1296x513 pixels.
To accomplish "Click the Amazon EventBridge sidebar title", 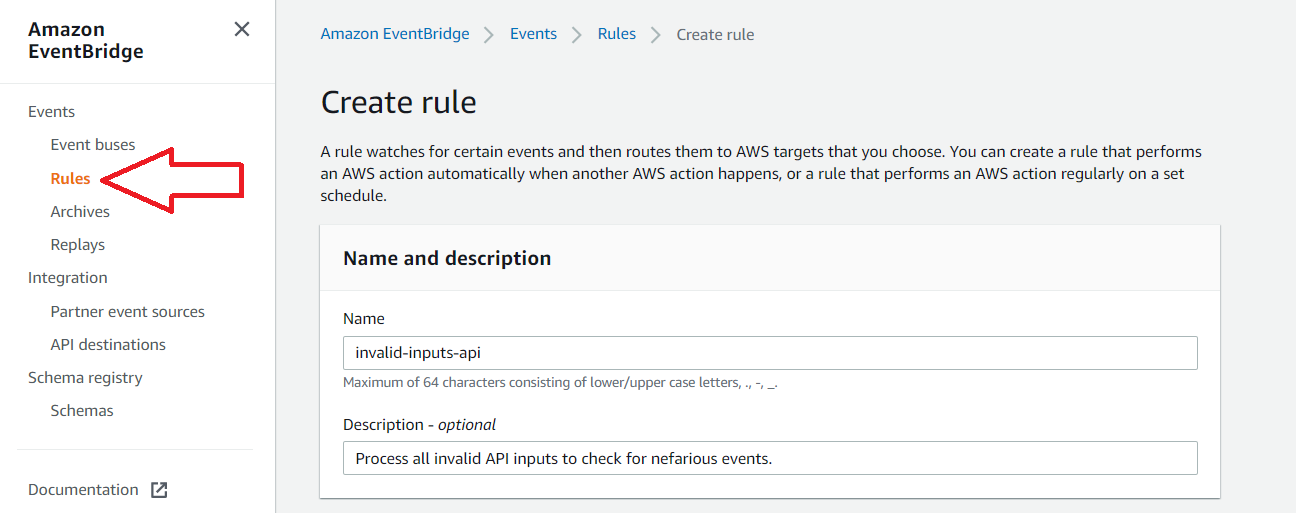I will tap(86, 40).
